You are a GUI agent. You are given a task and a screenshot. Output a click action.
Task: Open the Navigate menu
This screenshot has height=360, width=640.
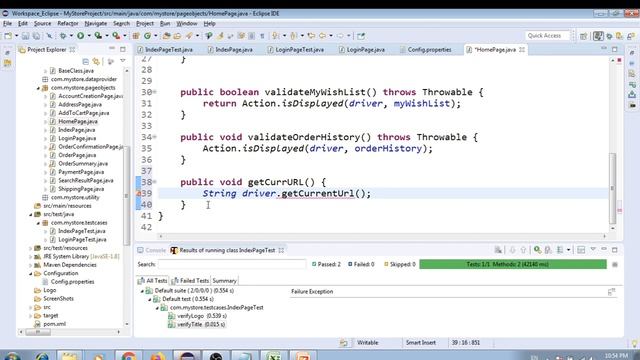click(96, 24)
